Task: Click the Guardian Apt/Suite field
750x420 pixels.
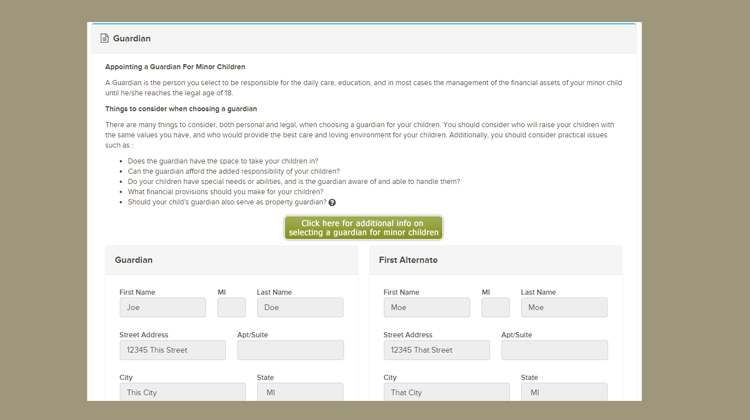Action: click(290, 350)
